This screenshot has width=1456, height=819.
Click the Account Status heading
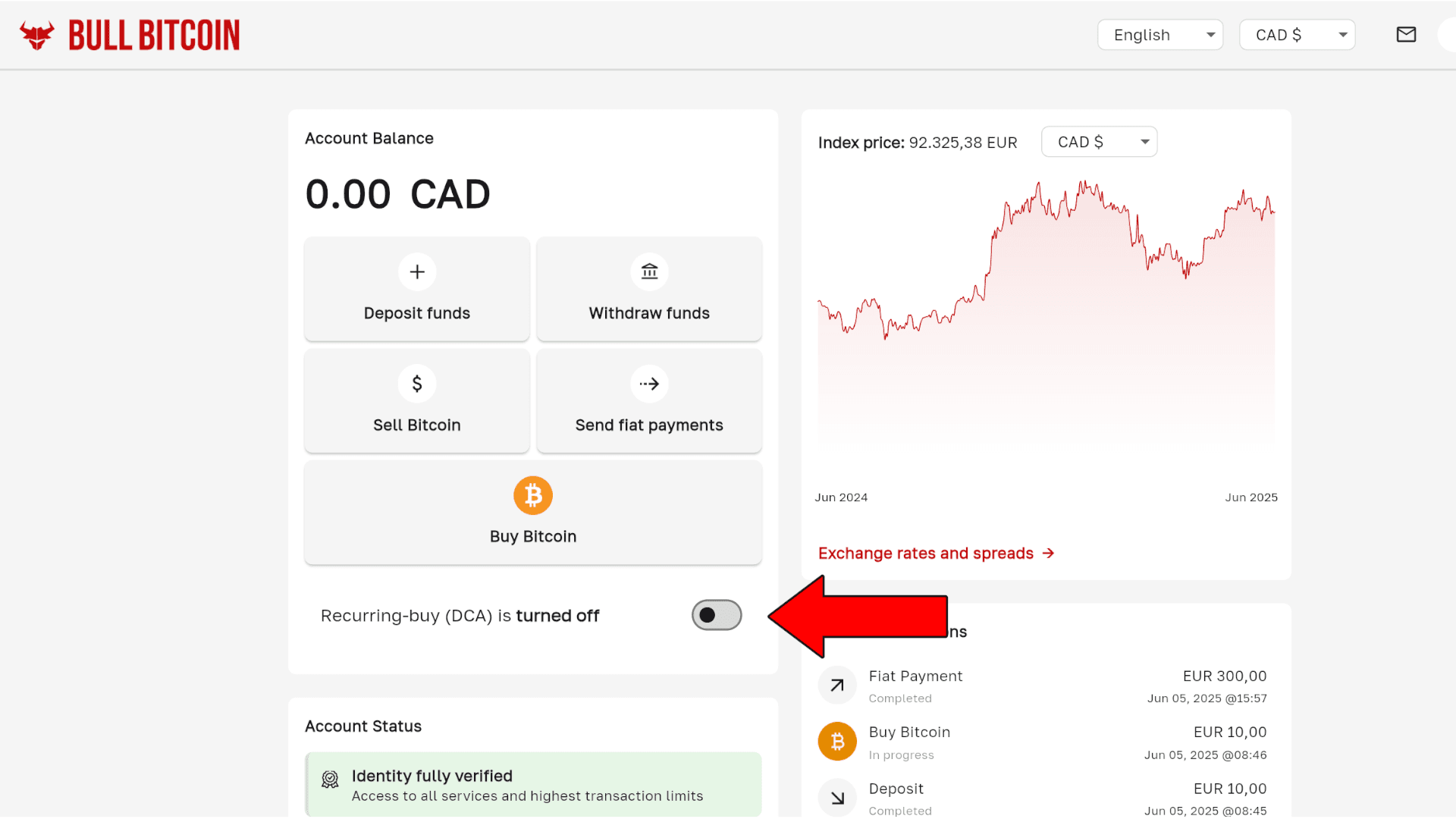363,726
